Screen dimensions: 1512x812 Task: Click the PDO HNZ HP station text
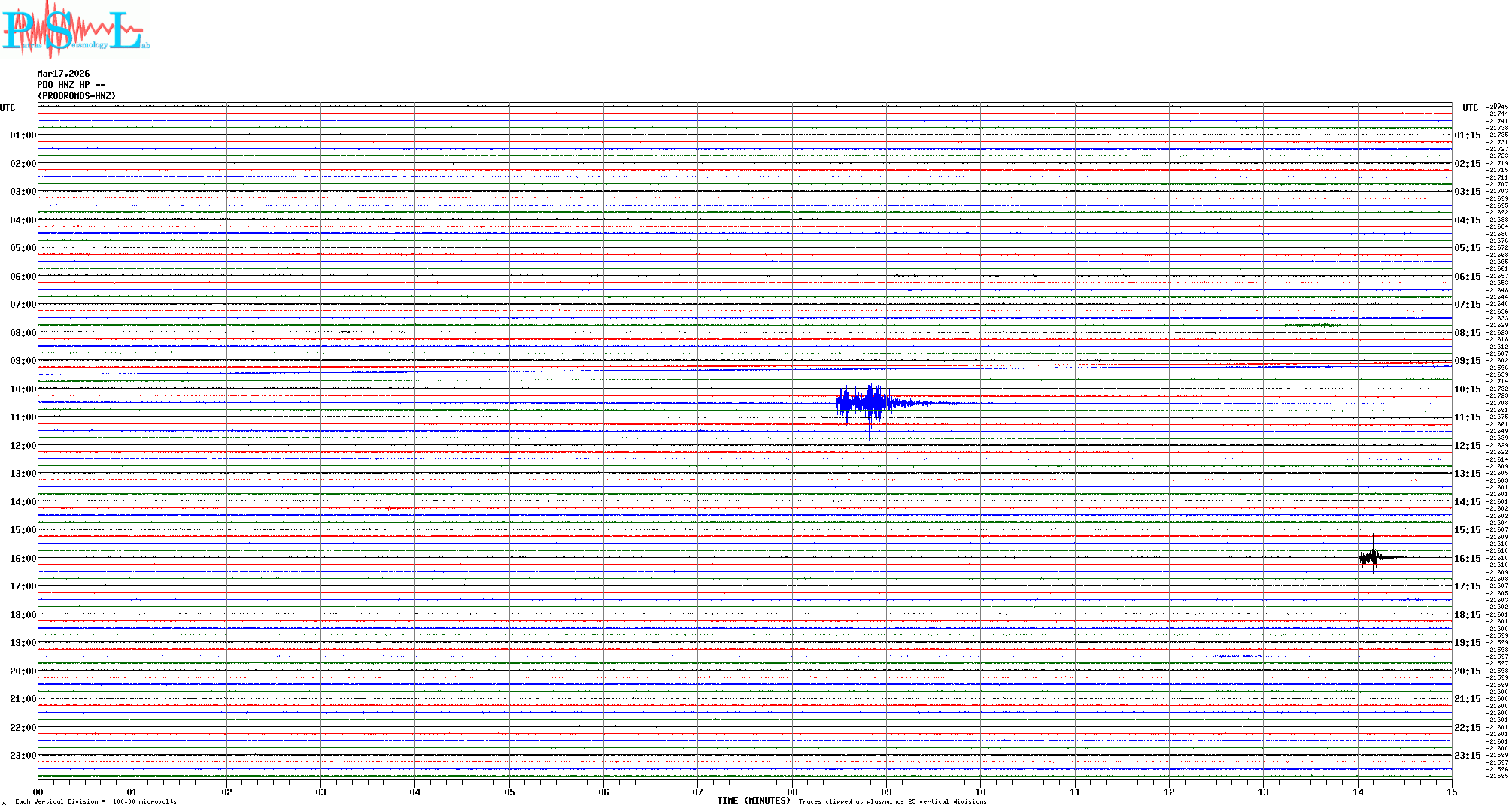(71, 85)
